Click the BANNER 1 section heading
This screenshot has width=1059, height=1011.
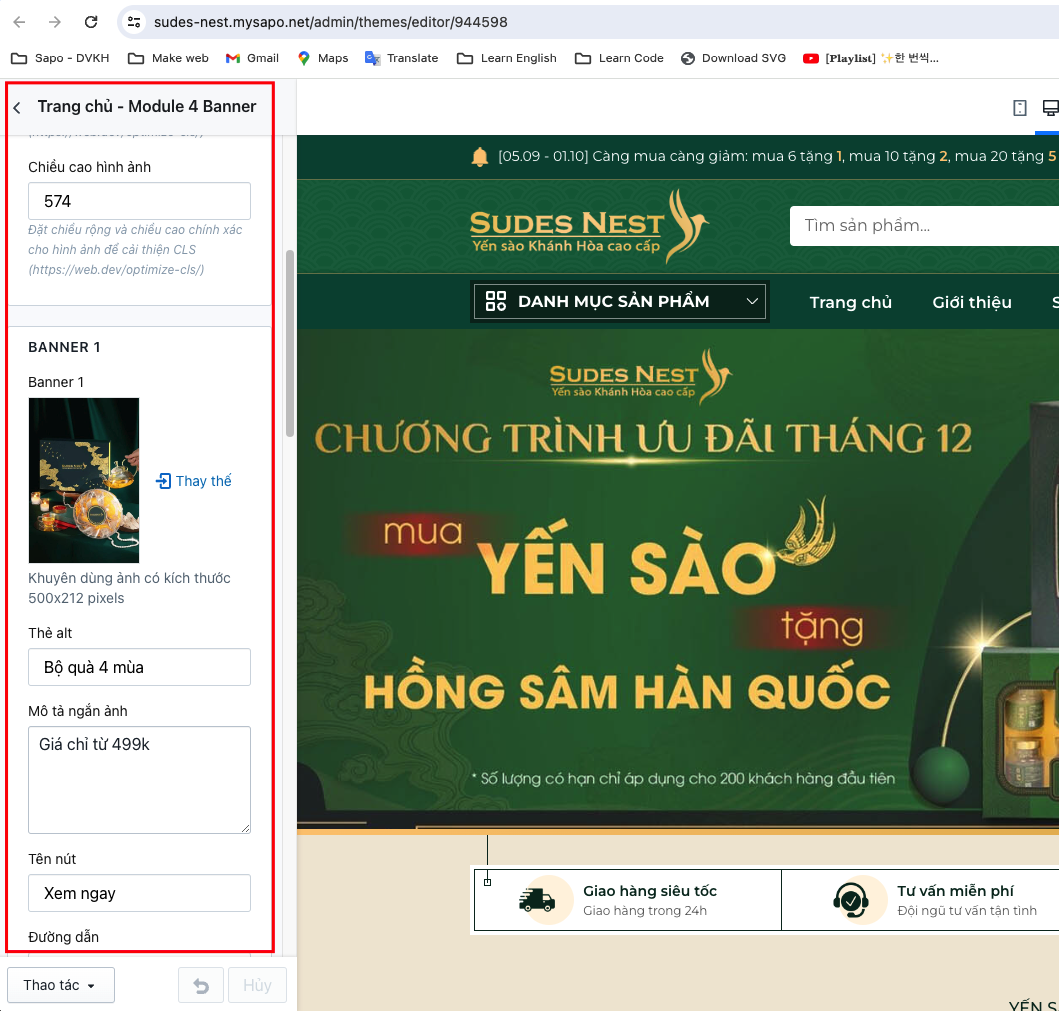coord(64,347)
